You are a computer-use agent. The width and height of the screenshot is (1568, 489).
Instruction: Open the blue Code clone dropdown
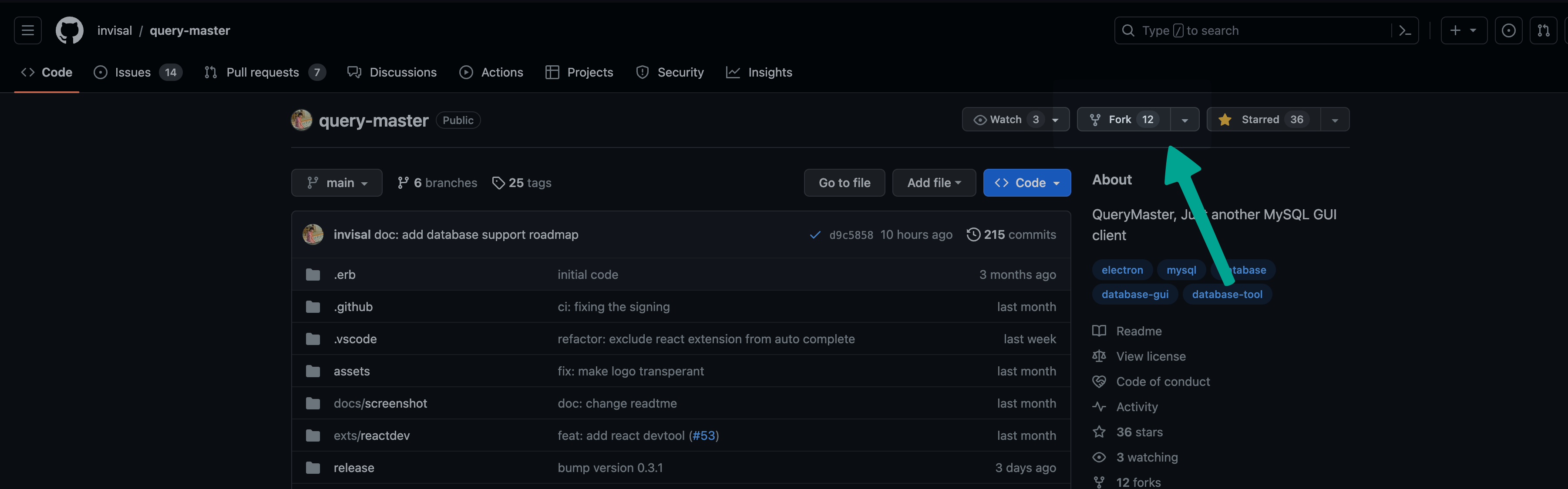tap(1027, 182)
